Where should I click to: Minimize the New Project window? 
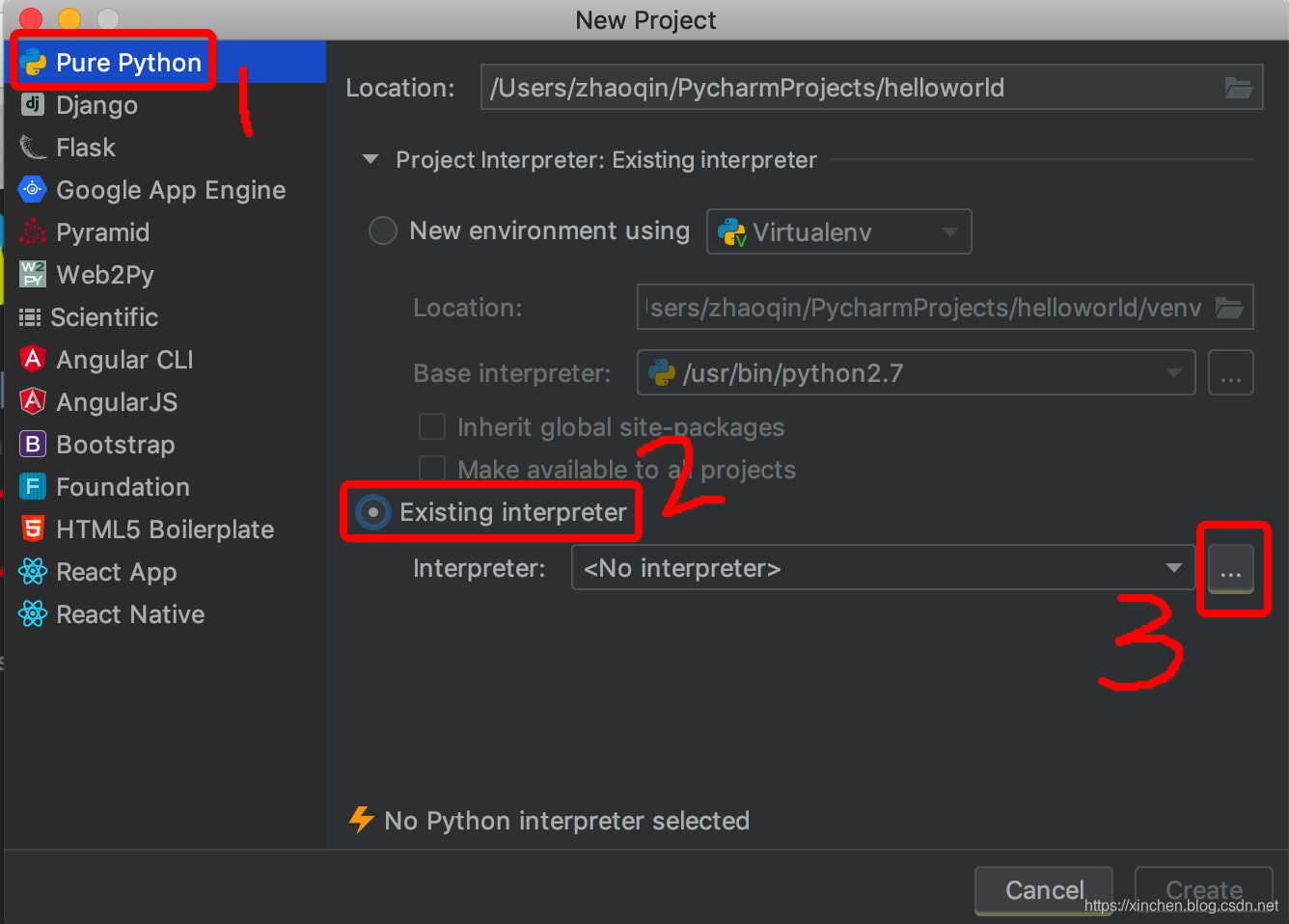[x=69, y=18]
